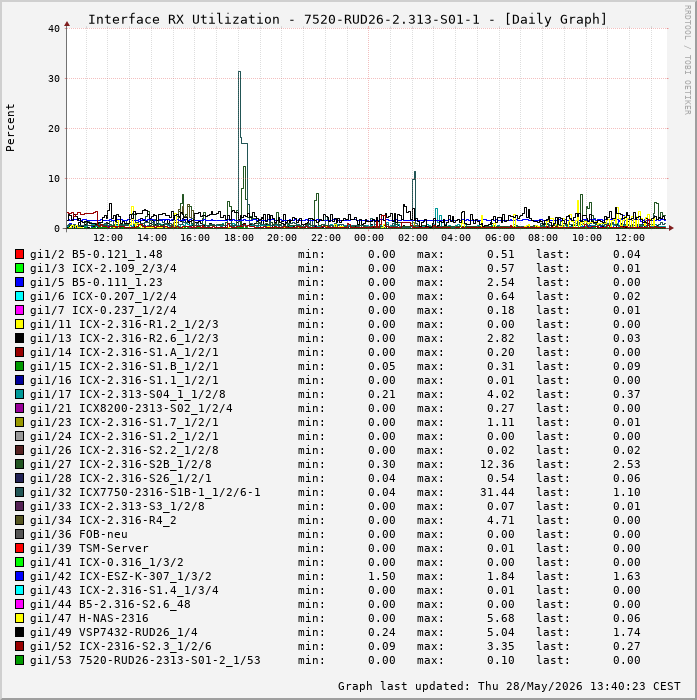Image resolution: width=697 pixels, height=700 pixels.
Task: Click the swatch for gi1/32 ICX7750-2316-S1B-1
Action: pos(19,492)
